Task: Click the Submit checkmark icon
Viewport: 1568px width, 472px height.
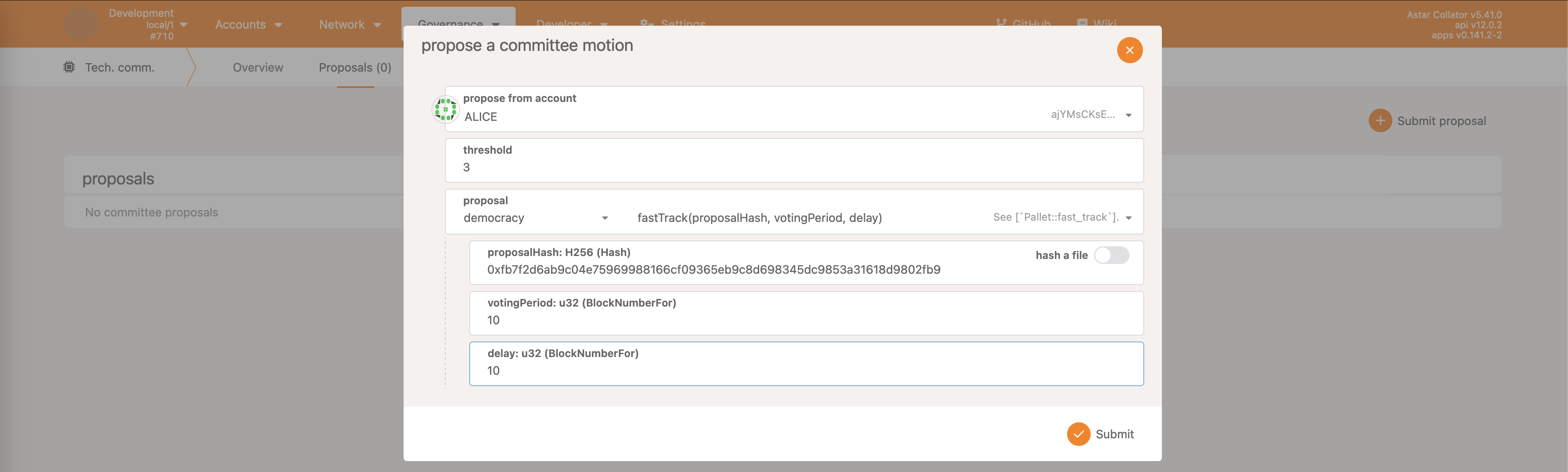Action: click(1078, 434)
